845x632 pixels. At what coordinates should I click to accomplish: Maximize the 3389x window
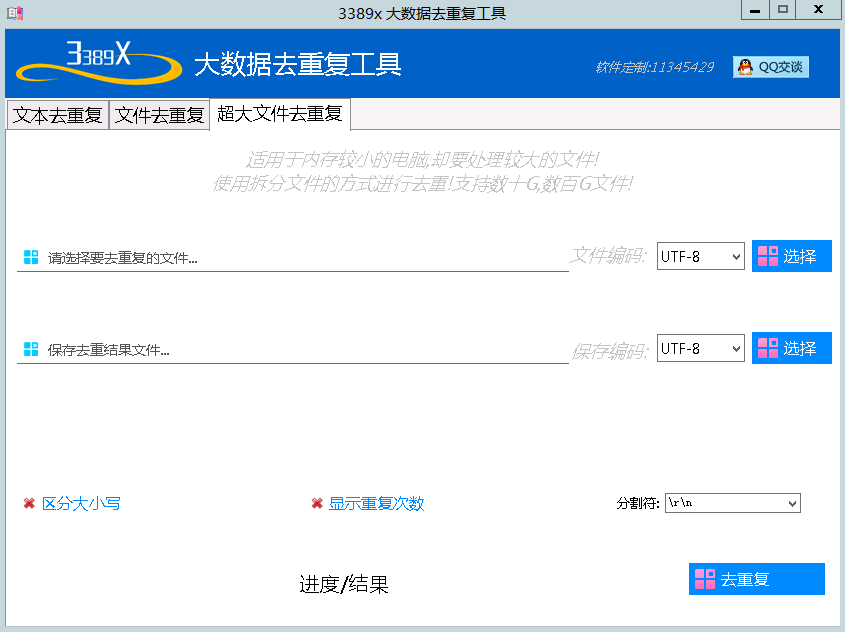pos(782,10)
